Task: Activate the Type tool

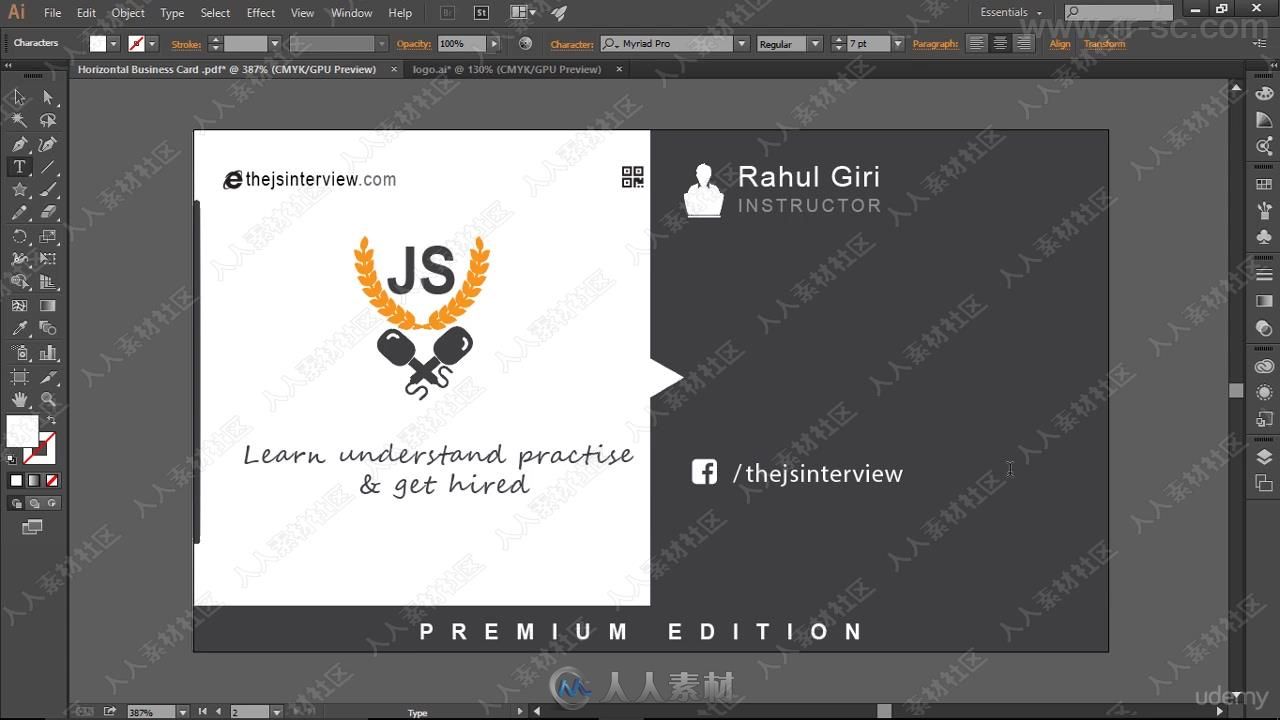Action: pos(19,167)
